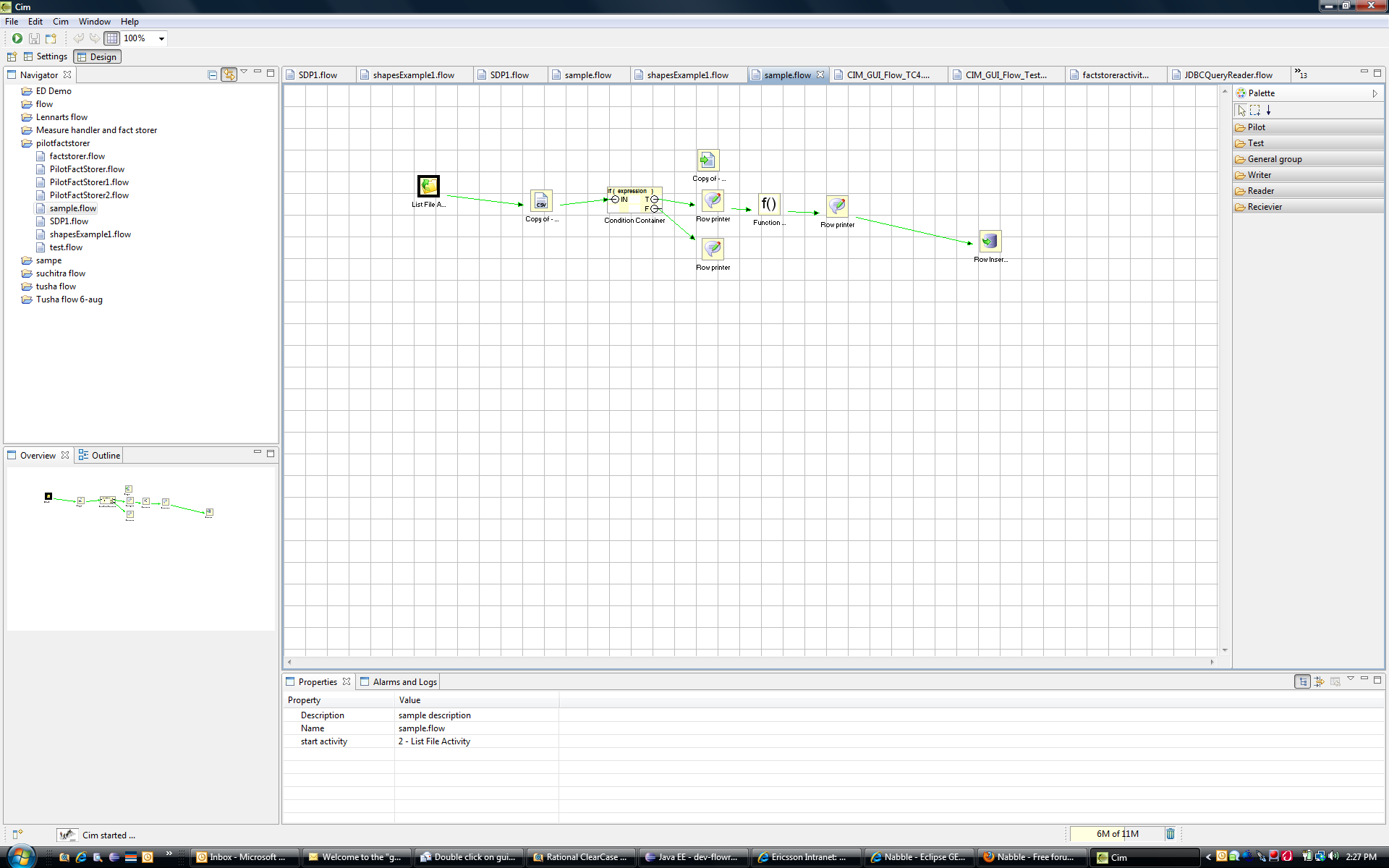Select the Condition Container node
Viewport: 1389px width, 868px height.
coord(634,200)
